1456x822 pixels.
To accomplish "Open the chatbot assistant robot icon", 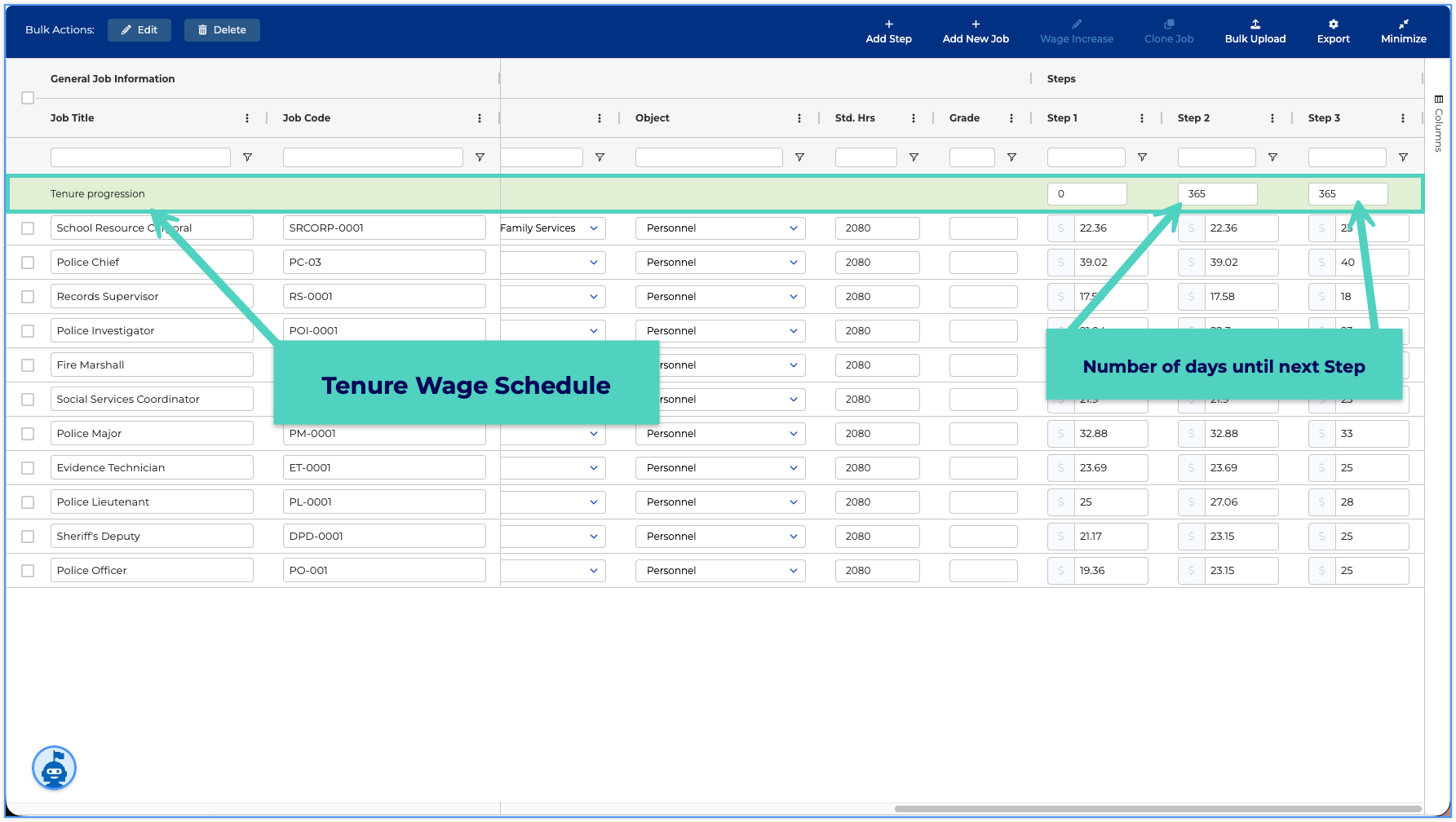I will [54, 768].
